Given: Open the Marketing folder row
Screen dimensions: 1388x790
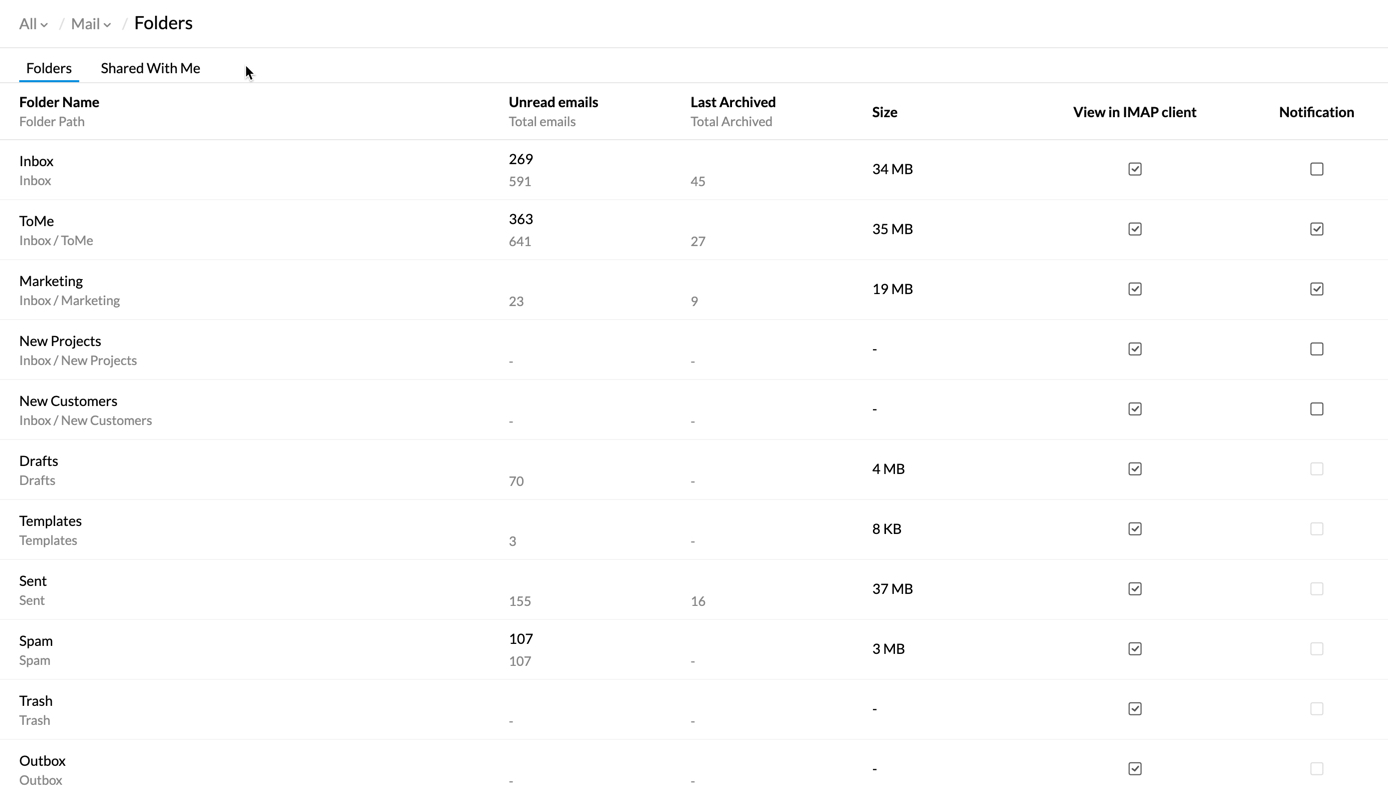Looking at the screenshot, I should click(51, 281).
